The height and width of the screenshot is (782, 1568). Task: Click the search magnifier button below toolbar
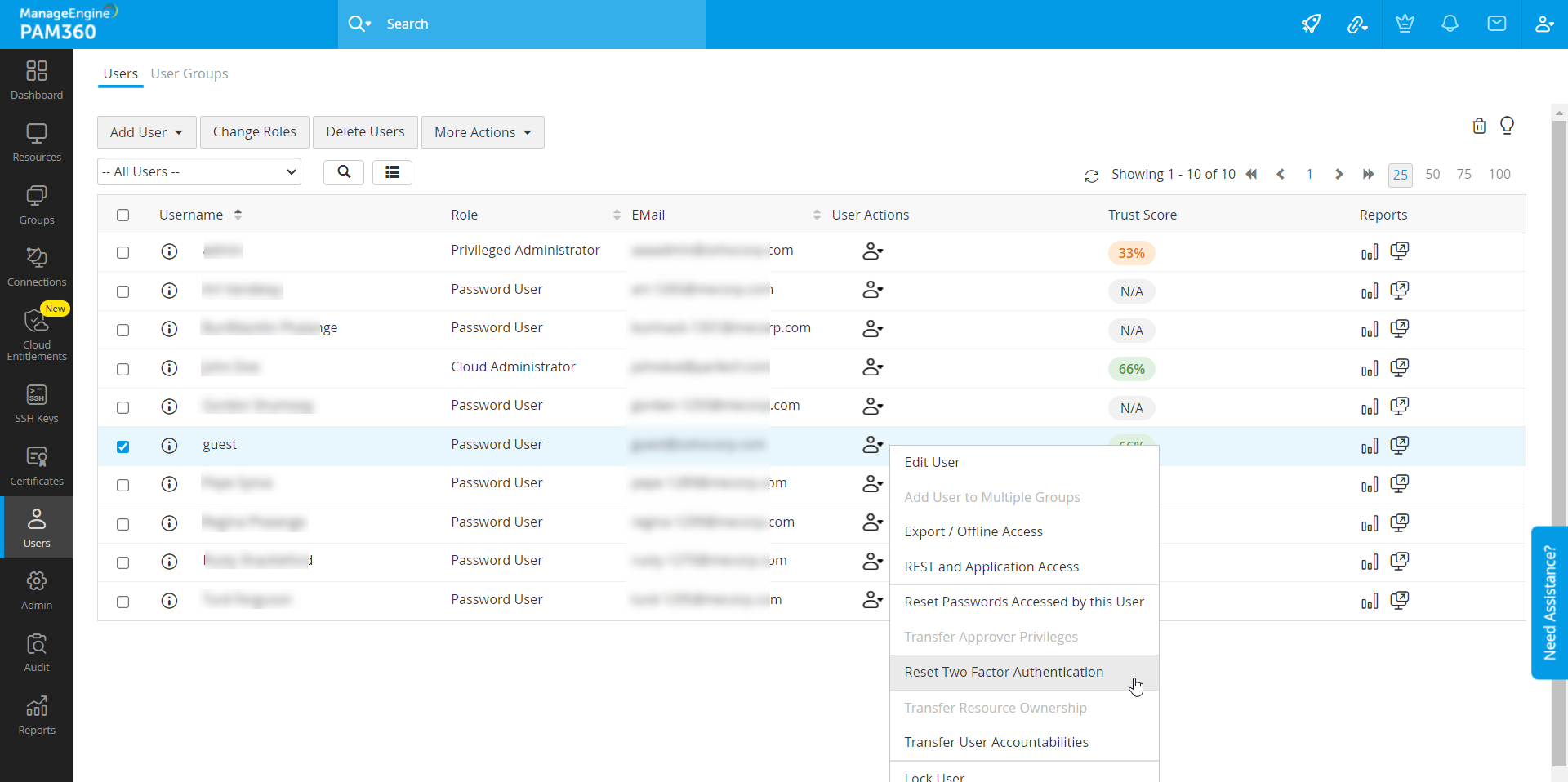(344, 172)
